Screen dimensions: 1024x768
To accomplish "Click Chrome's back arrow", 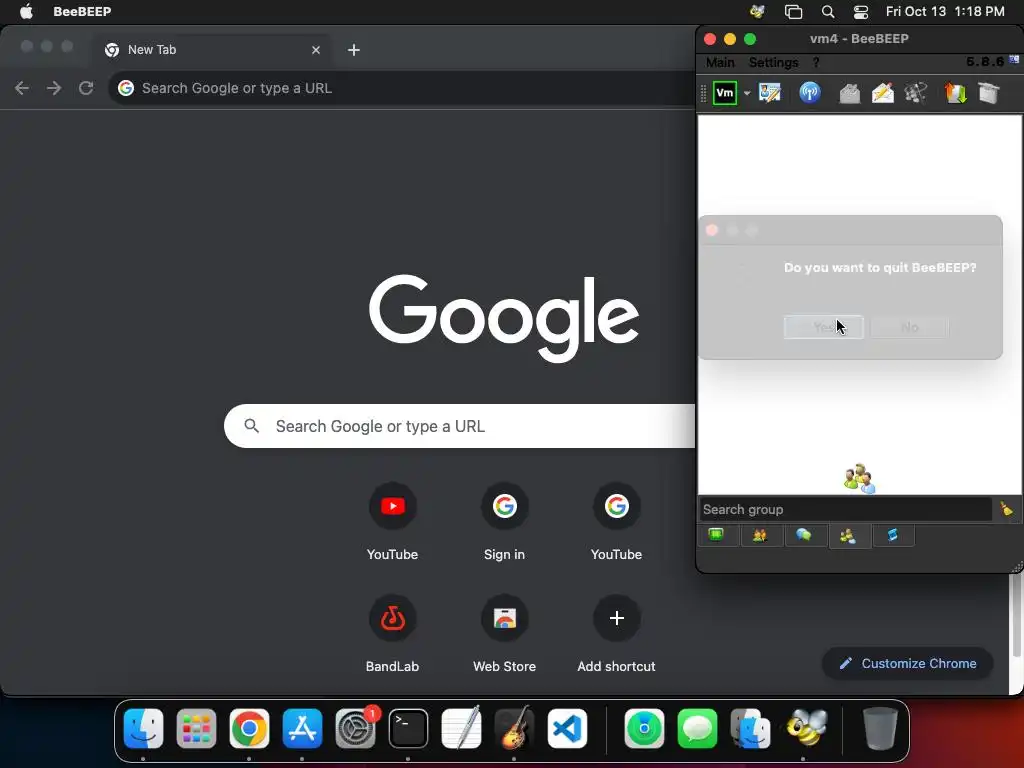I will coord(22,88).
